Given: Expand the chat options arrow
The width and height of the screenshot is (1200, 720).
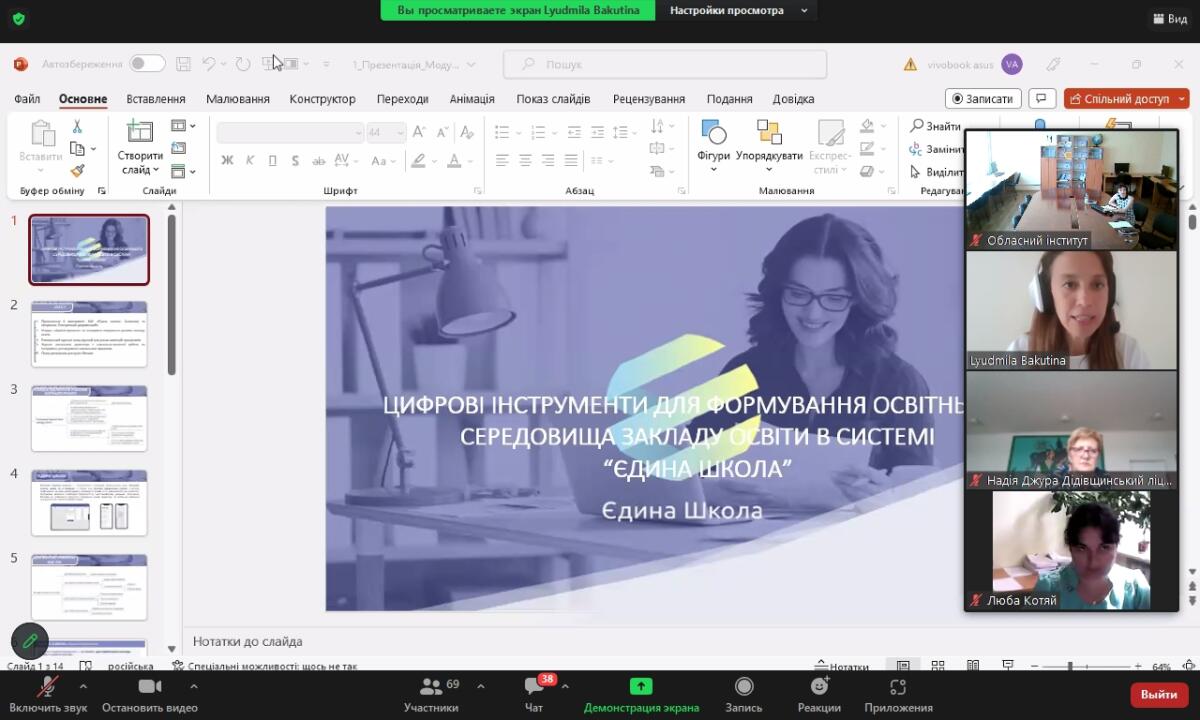Looking at the screenshot, I should click(565, 687).
